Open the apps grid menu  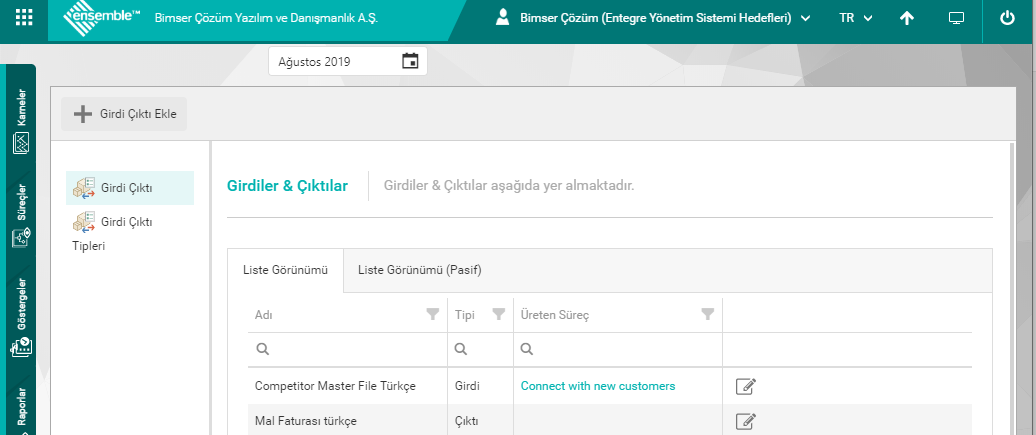click(x=24, y=18)
